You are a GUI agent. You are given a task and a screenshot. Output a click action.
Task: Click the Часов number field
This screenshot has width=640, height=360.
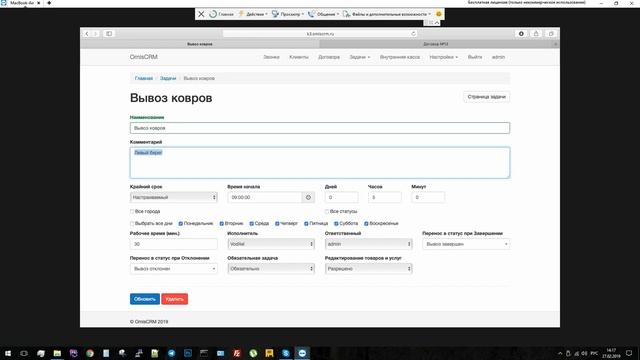[385, 197]
